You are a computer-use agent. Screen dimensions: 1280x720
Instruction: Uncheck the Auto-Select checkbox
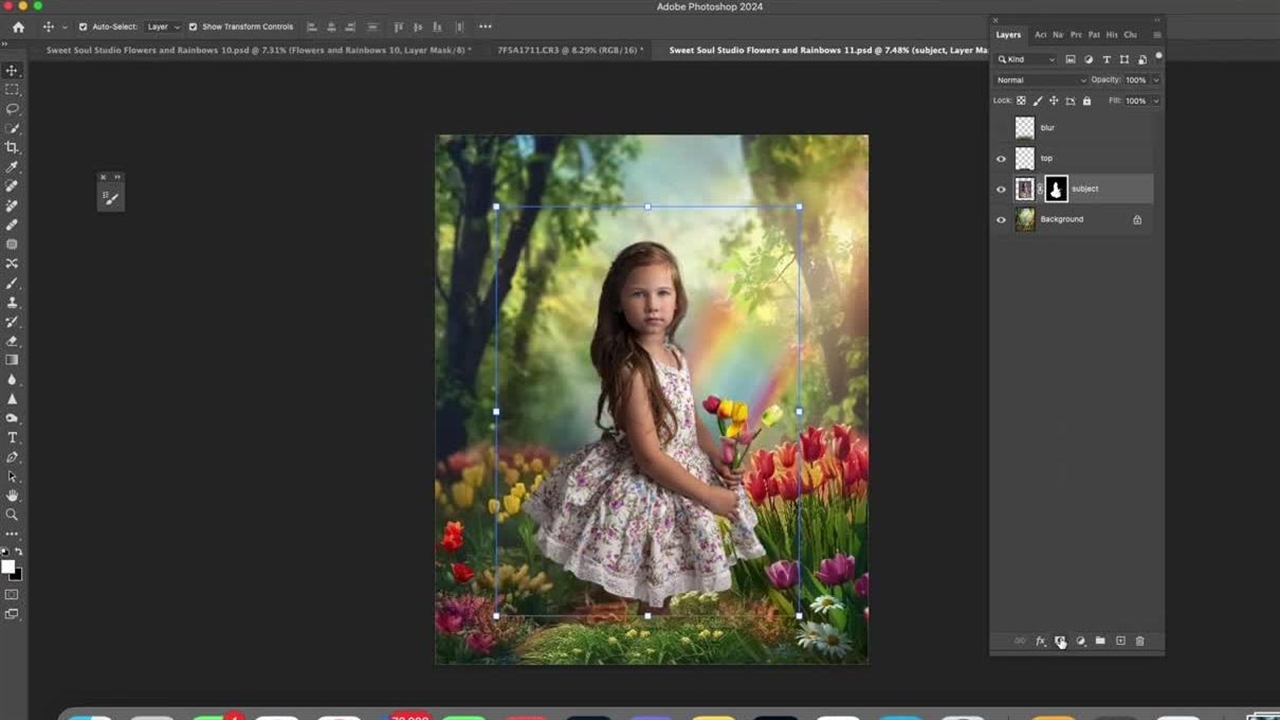click(83, 27)
